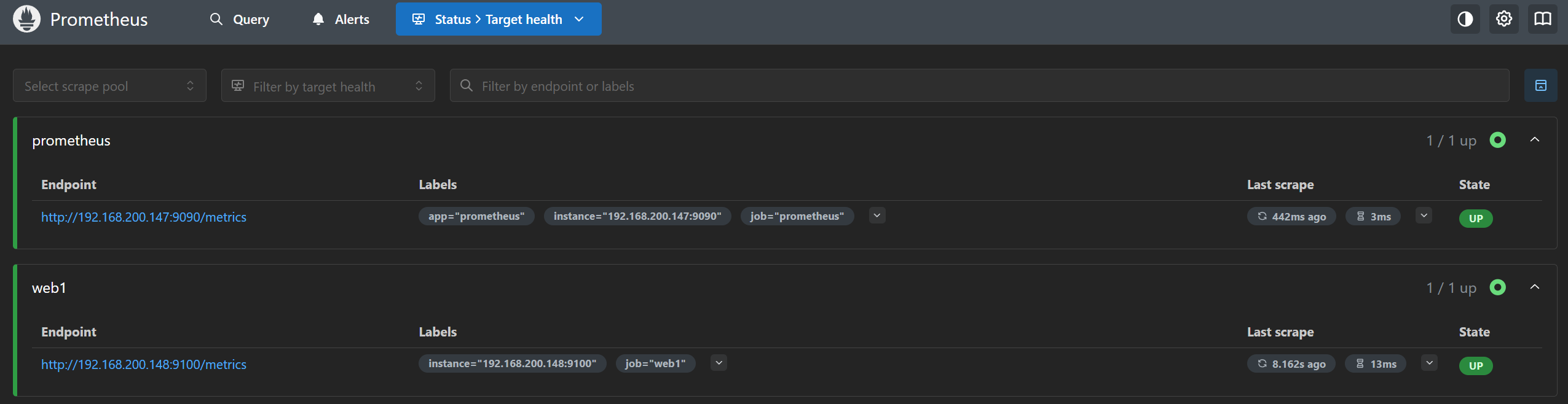Open the Filter by target health dropdown
Screen dimensions: 1568x404
click(x=328, y=85)
